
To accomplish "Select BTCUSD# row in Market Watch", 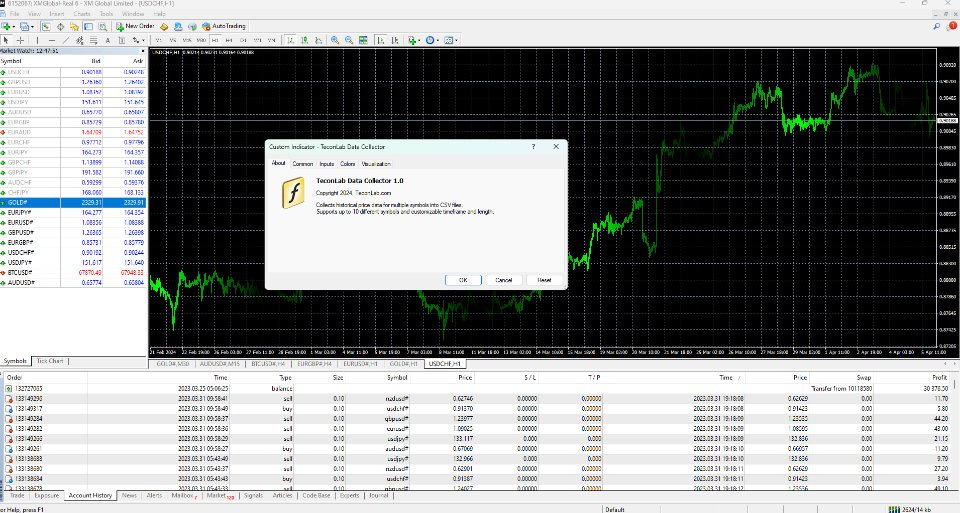I will [73, 272].
